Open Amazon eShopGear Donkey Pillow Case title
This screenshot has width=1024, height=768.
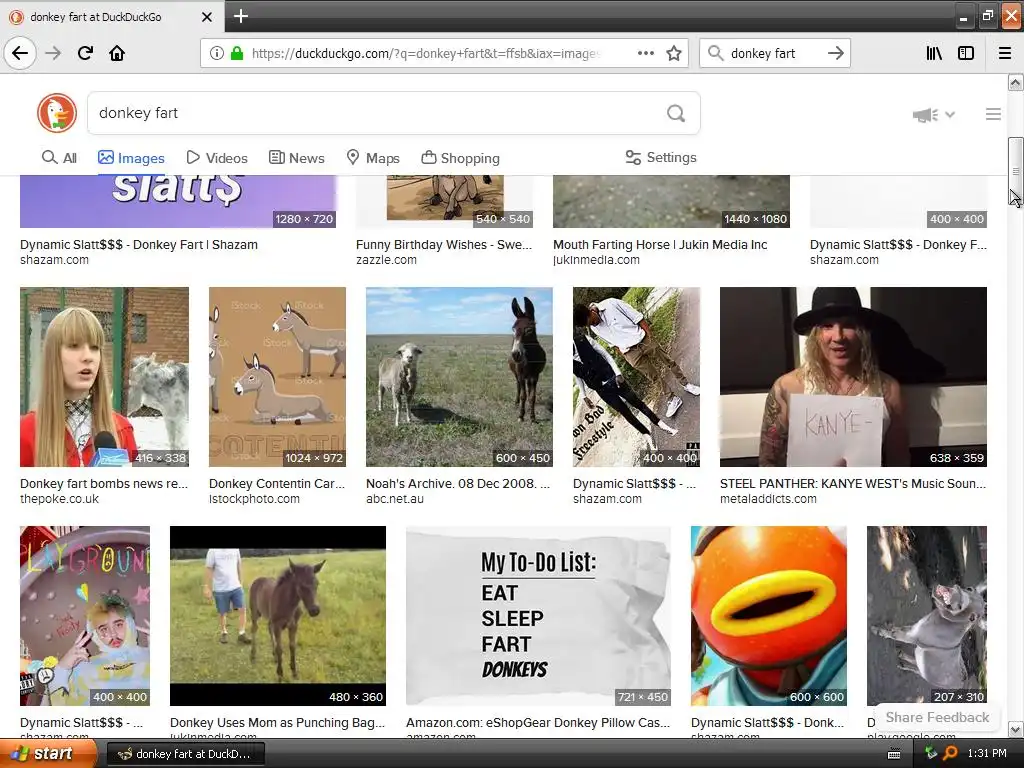pyautogui.click(x=538, y=722)
